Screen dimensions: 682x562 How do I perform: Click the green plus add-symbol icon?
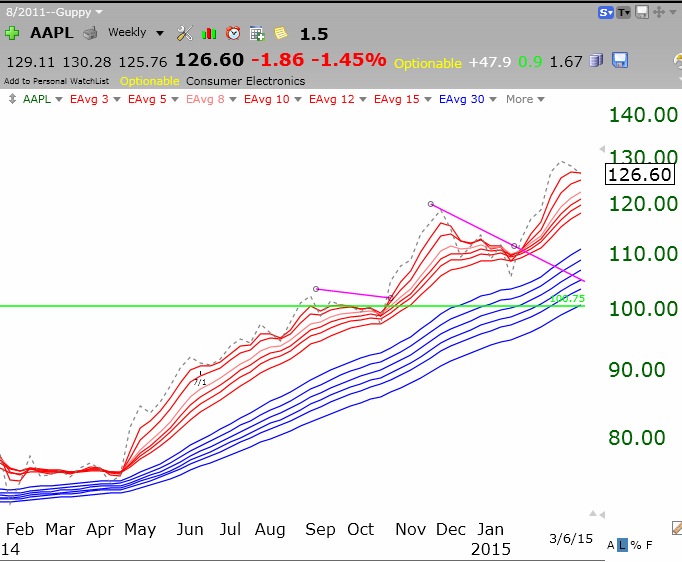[x=12, y=33]
